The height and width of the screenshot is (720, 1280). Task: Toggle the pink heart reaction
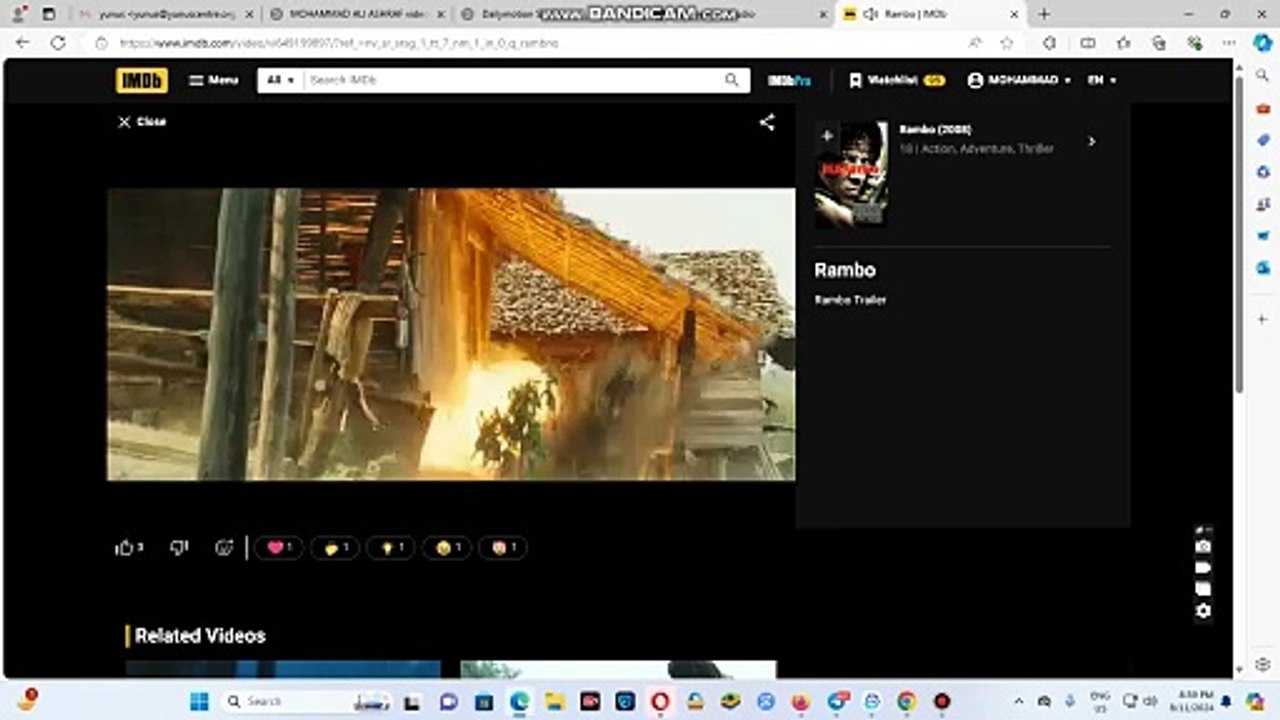(x=278, y=547)
